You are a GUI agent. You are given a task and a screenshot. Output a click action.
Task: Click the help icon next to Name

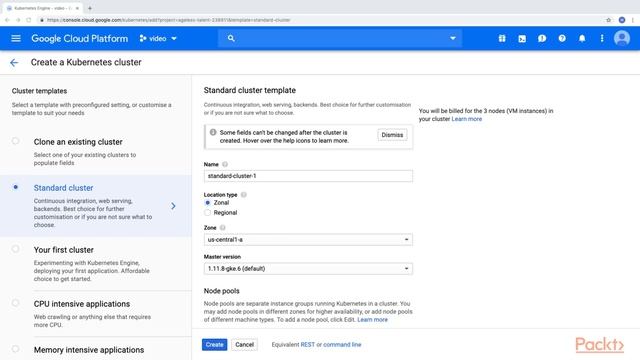pos(225,164)
